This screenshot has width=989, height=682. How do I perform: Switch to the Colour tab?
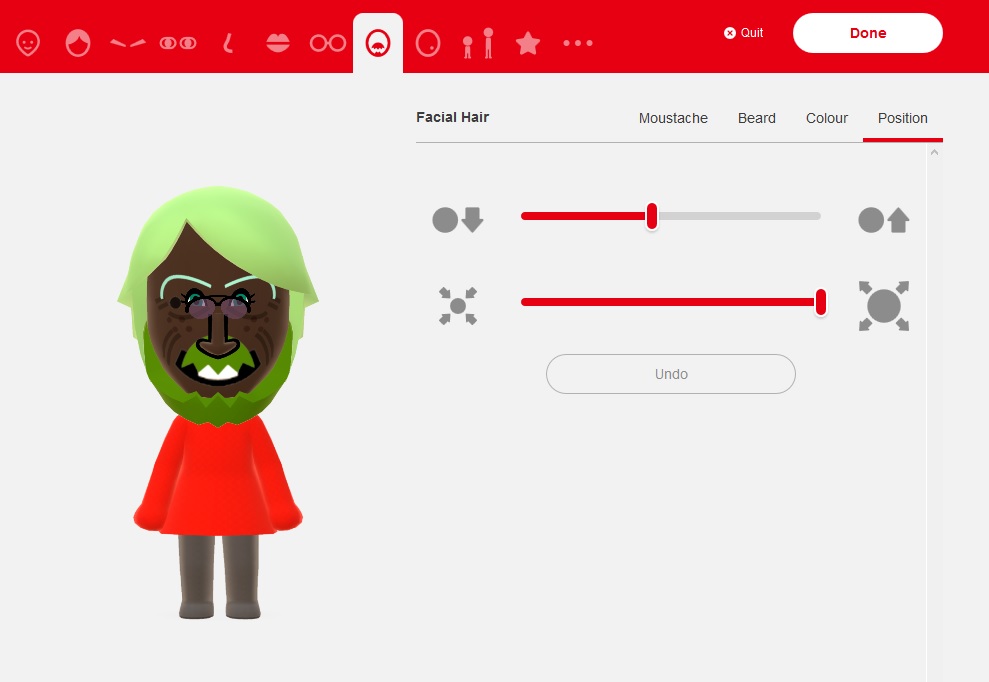pos(827,118)
